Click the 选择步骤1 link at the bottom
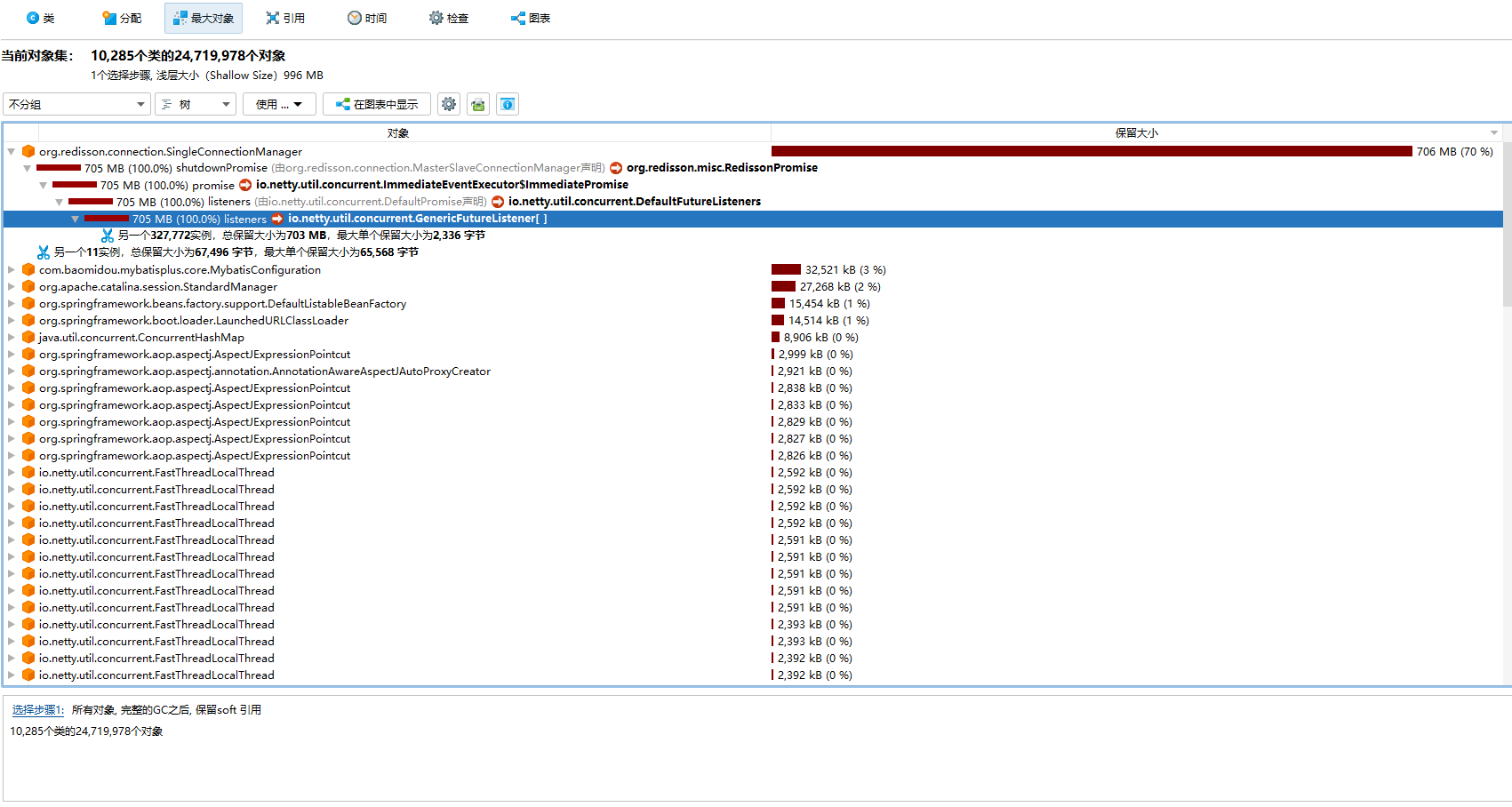Screen dimensions: 1512x807 [x=36, y=709]
